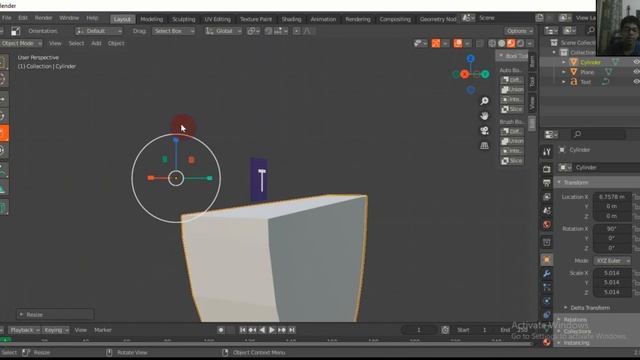
Task: Open the Modifiers wrench tab icon
Action: pos(547,273)
